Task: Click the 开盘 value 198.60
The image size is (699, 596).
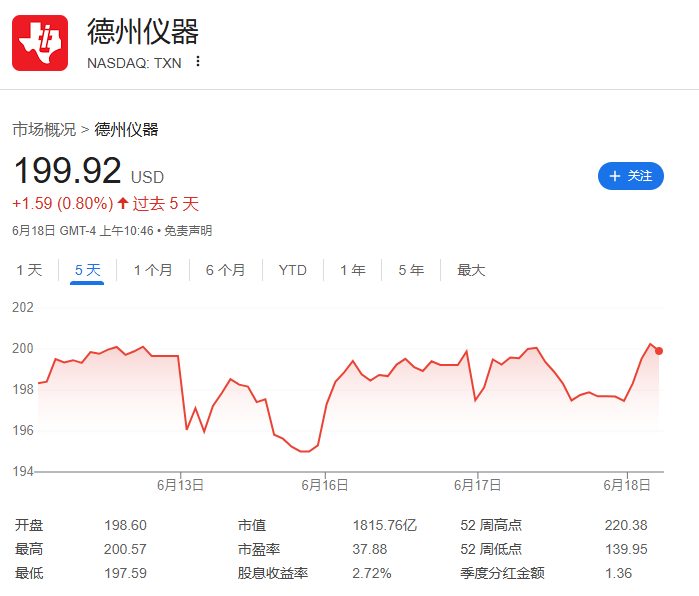Action: click(x=125, y=526)
